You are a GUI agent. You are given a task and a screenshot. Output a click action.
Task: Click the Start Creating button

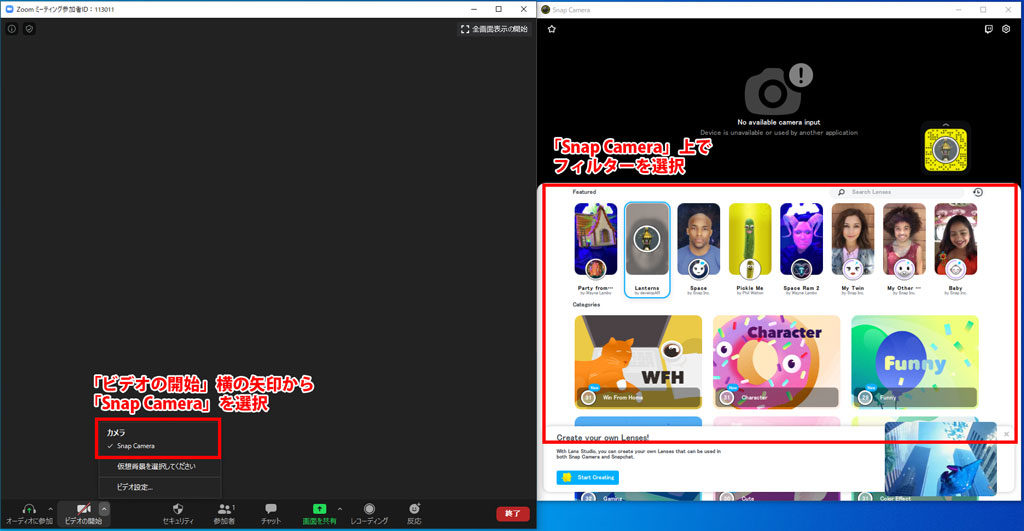[588, 478]
